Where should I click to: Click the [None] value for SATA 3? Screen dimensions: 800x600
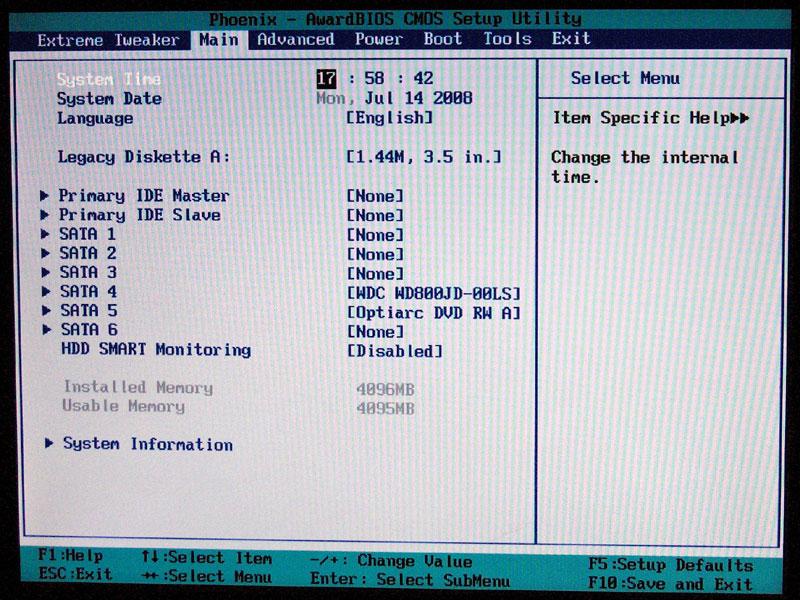375,274
